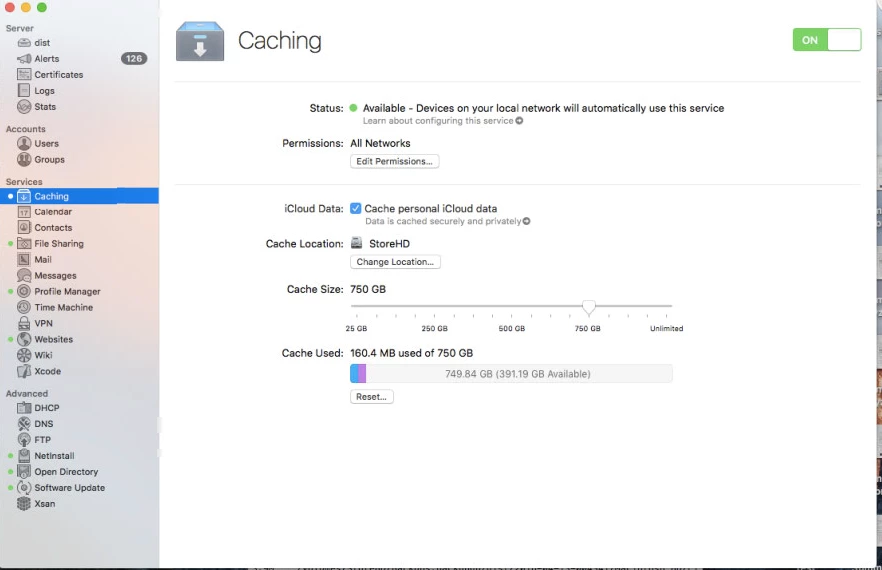The image size is (882, 570).
Task: Open the Wiki service icon
Action: [x=24, y=355]
